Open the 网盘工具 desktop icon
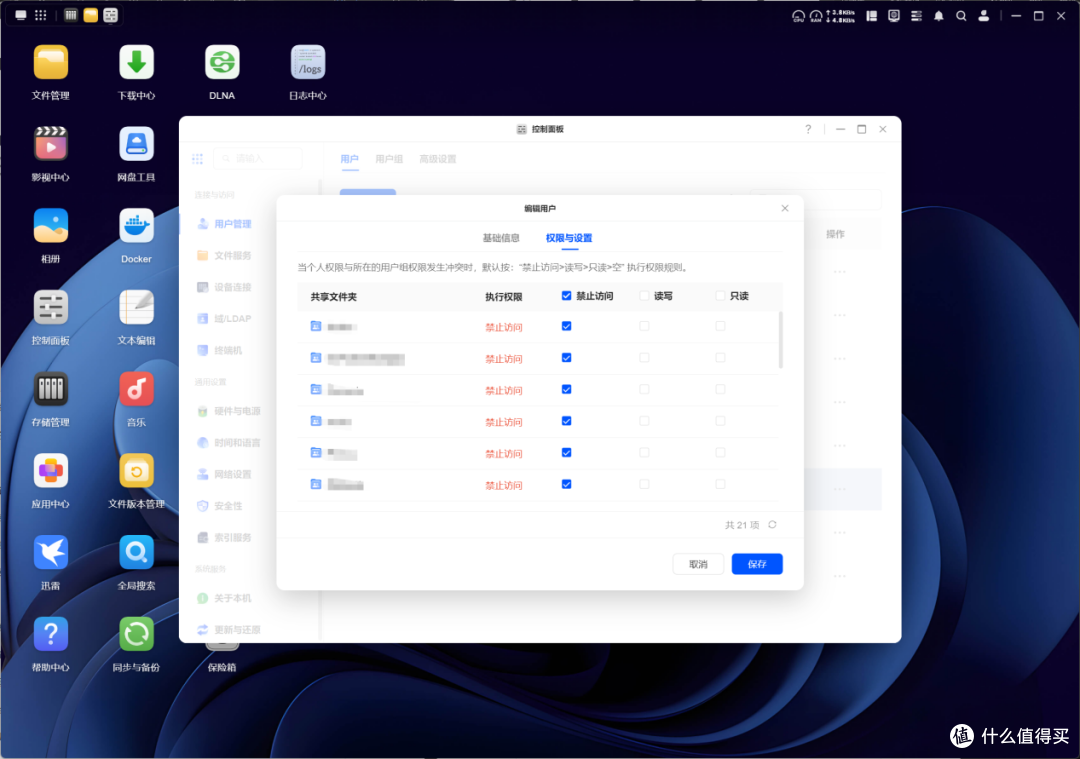 point(136,145)
